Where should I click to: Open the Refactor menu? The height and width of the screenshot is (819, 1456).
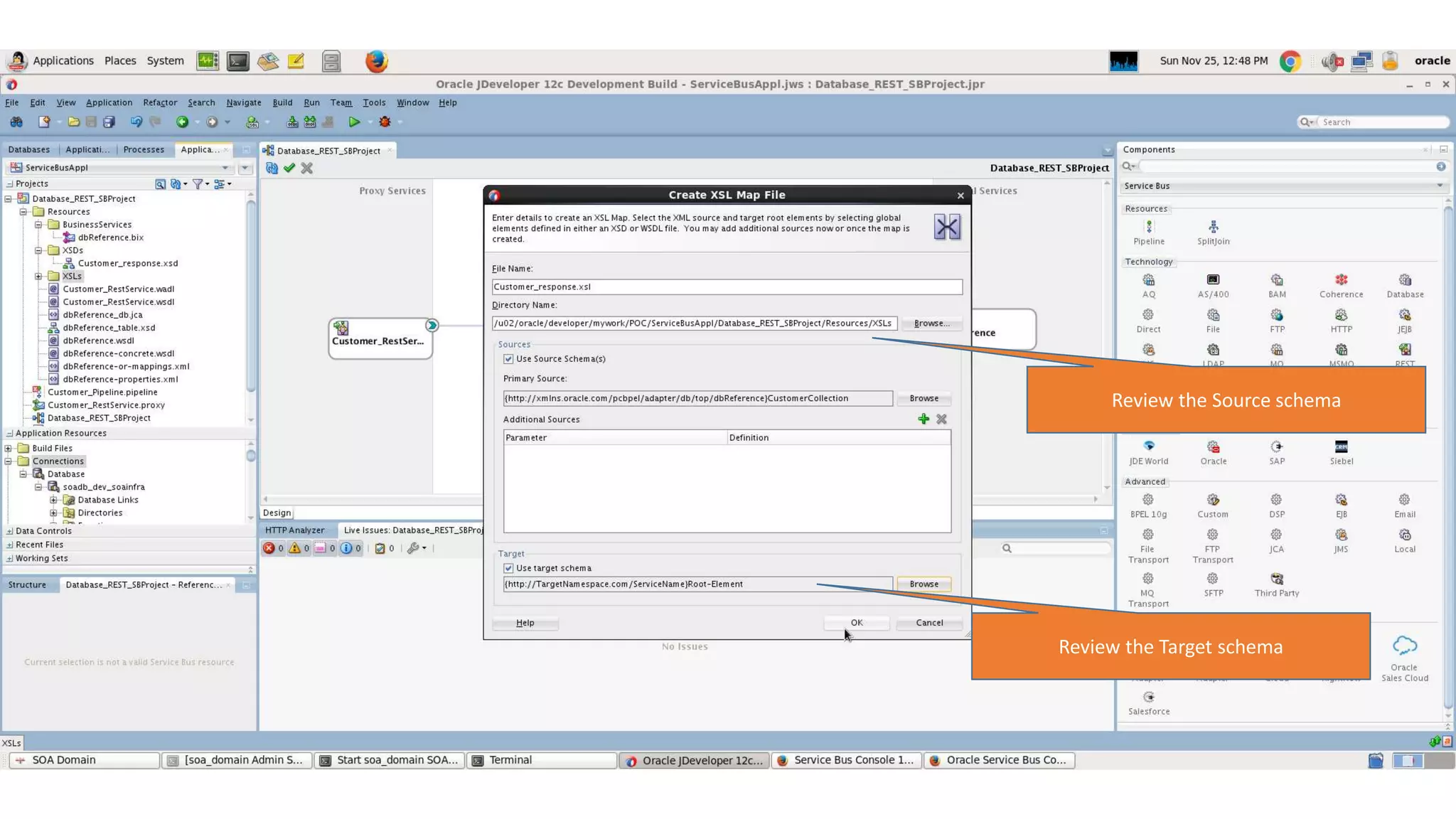(x=160, y=102)
